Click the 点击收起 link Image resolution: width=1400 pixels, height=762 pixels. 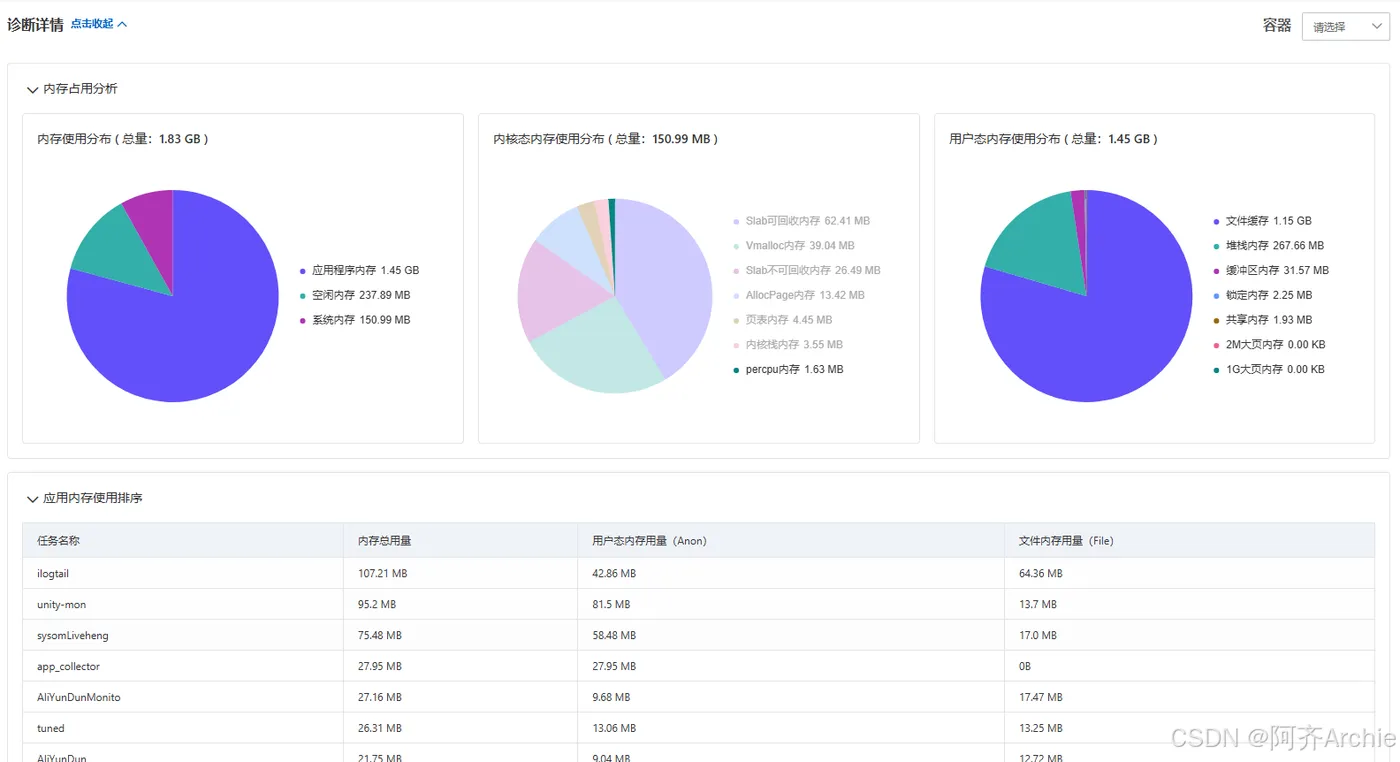pos(98,24)
